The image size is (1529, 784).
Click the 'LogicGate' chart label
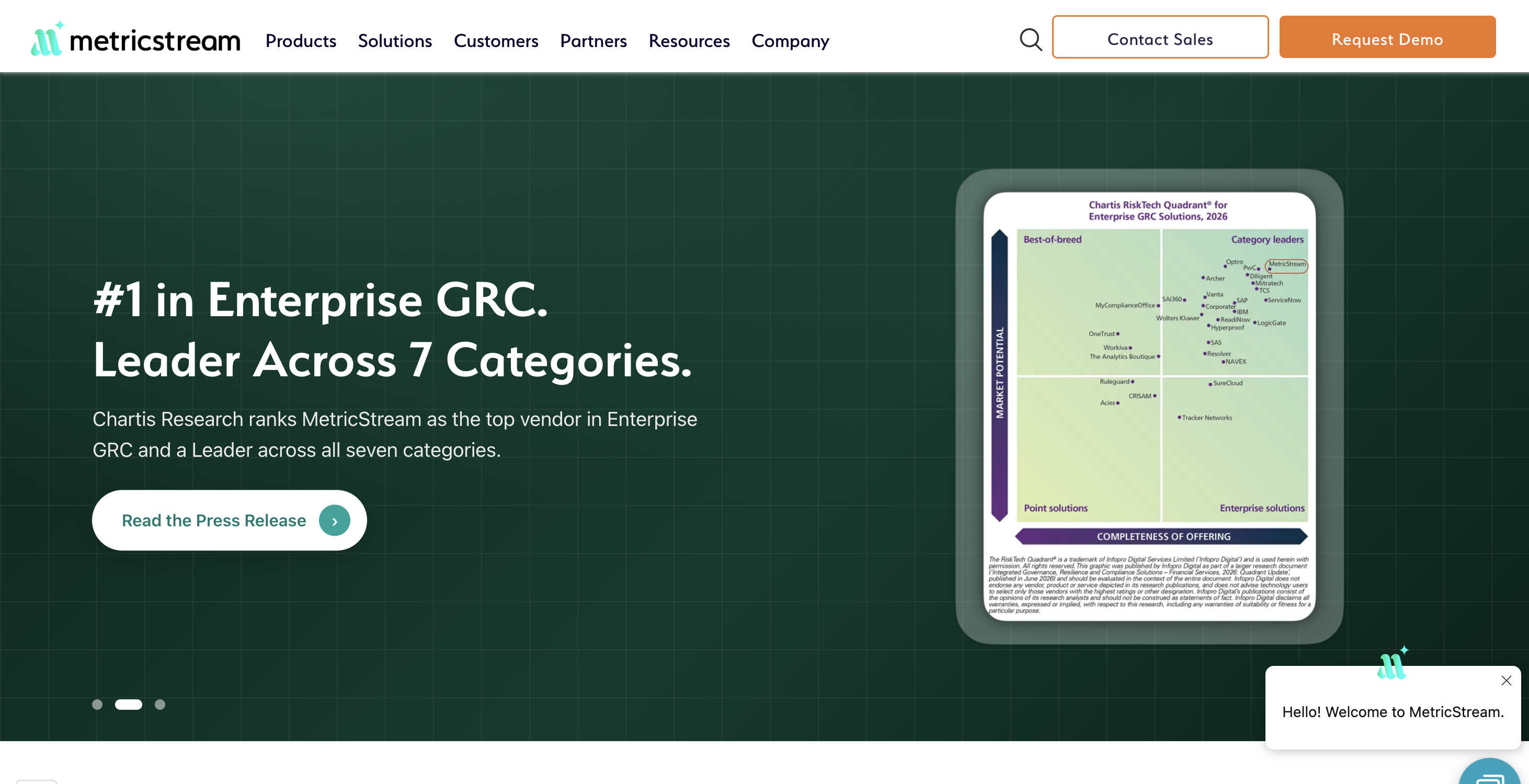pos(1271,323)
